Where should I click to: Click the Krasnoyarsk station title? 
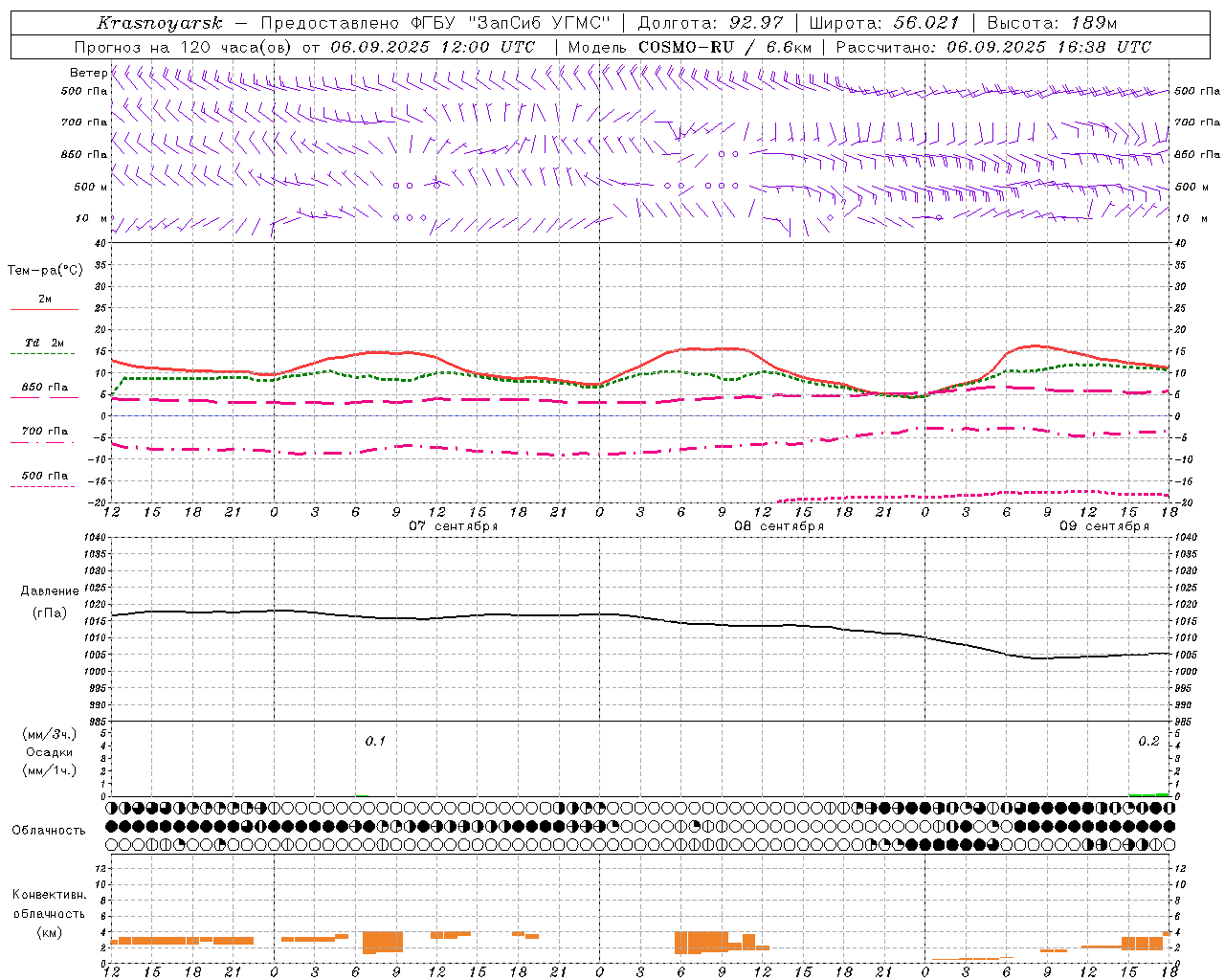point(160,23)
